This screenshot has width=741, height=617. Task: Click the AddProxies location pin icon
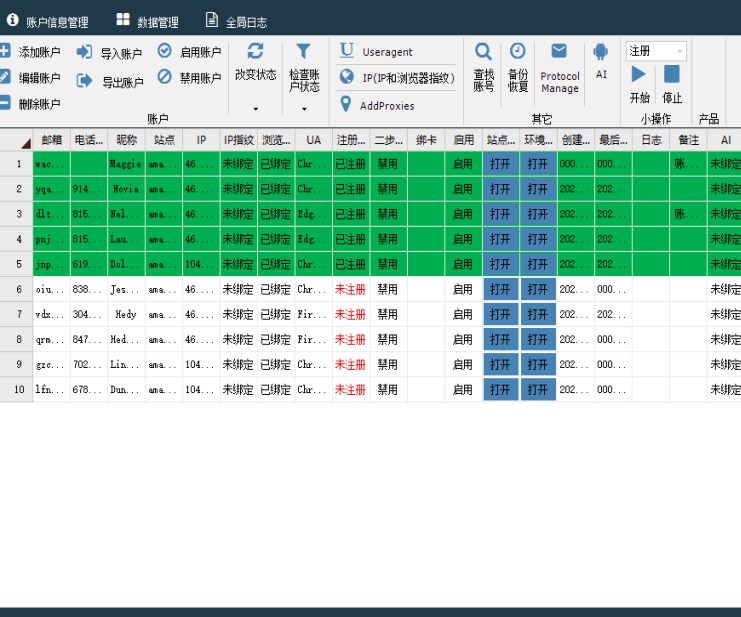(346, 104)
